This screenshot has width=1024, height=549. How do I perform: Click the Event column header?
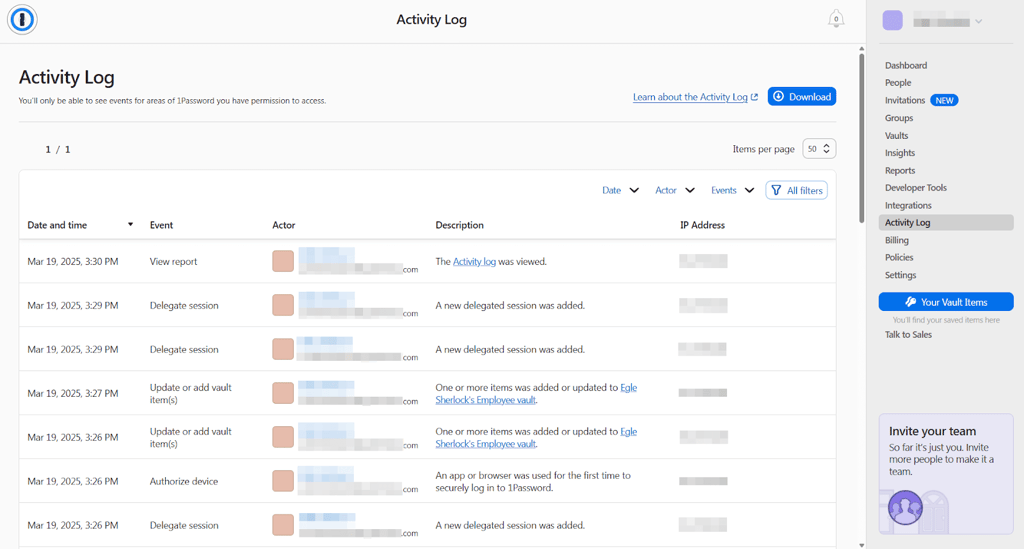pos(161,225)
